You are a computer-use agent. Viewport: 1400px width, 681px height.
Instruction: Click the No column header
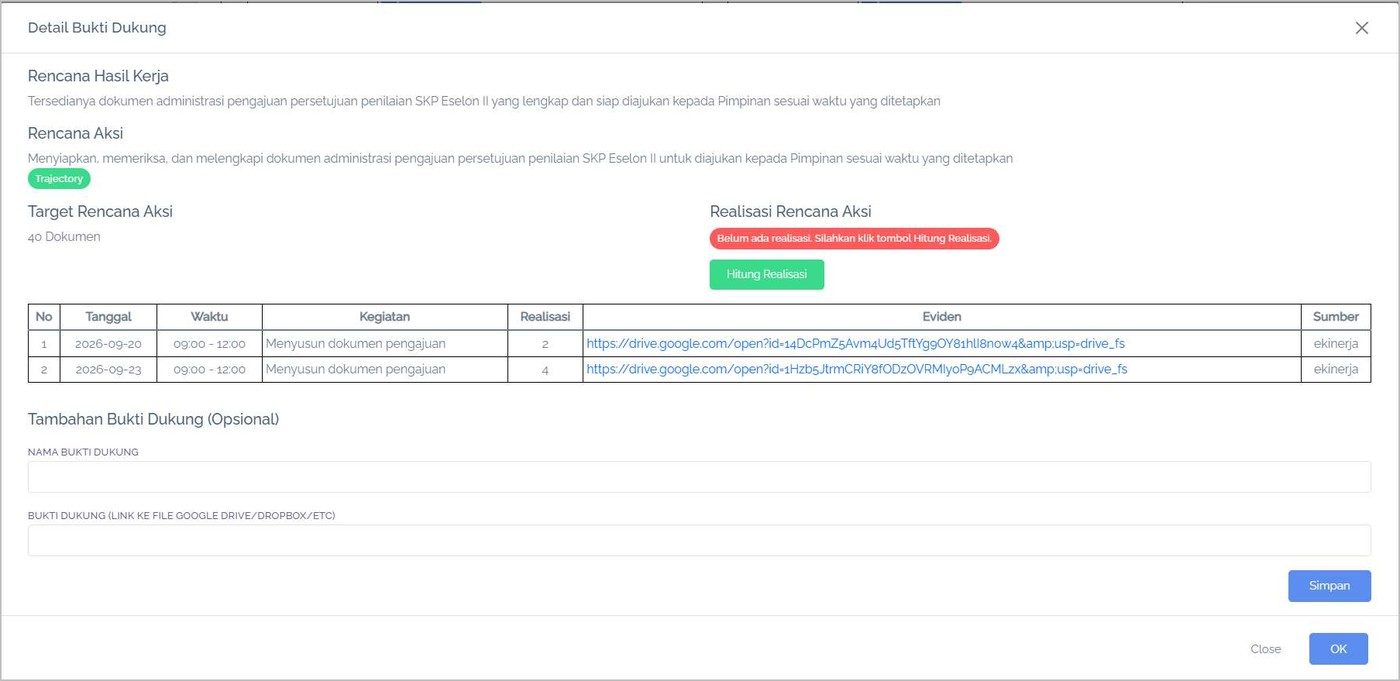[x=44, y=317]
